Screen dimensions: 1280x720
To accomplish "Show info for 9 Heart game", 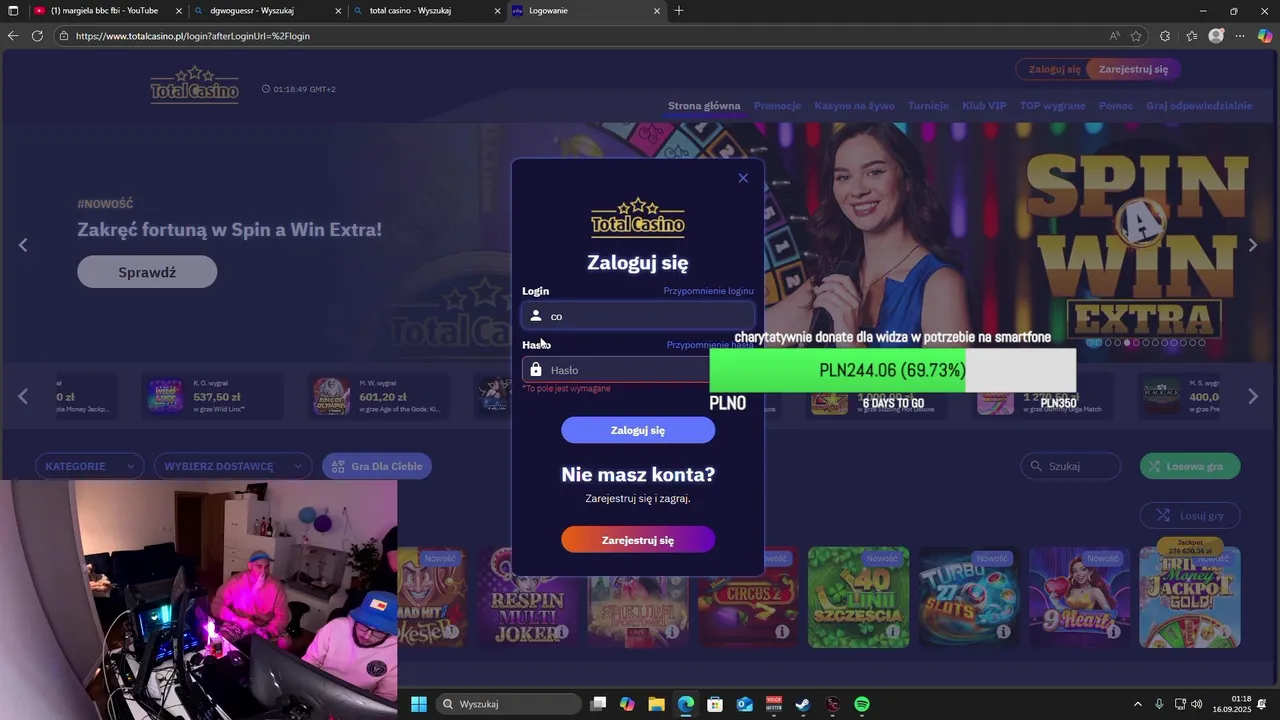I will pos(1113,632).
